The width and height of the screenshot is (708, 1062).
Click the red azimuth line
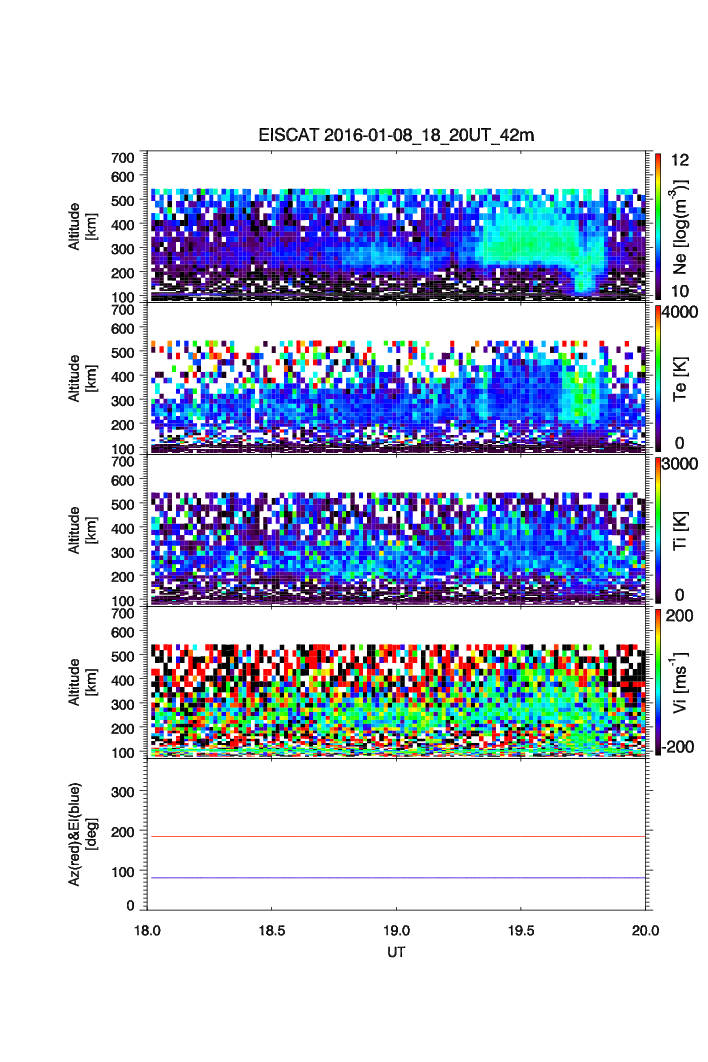pos(398,836)
